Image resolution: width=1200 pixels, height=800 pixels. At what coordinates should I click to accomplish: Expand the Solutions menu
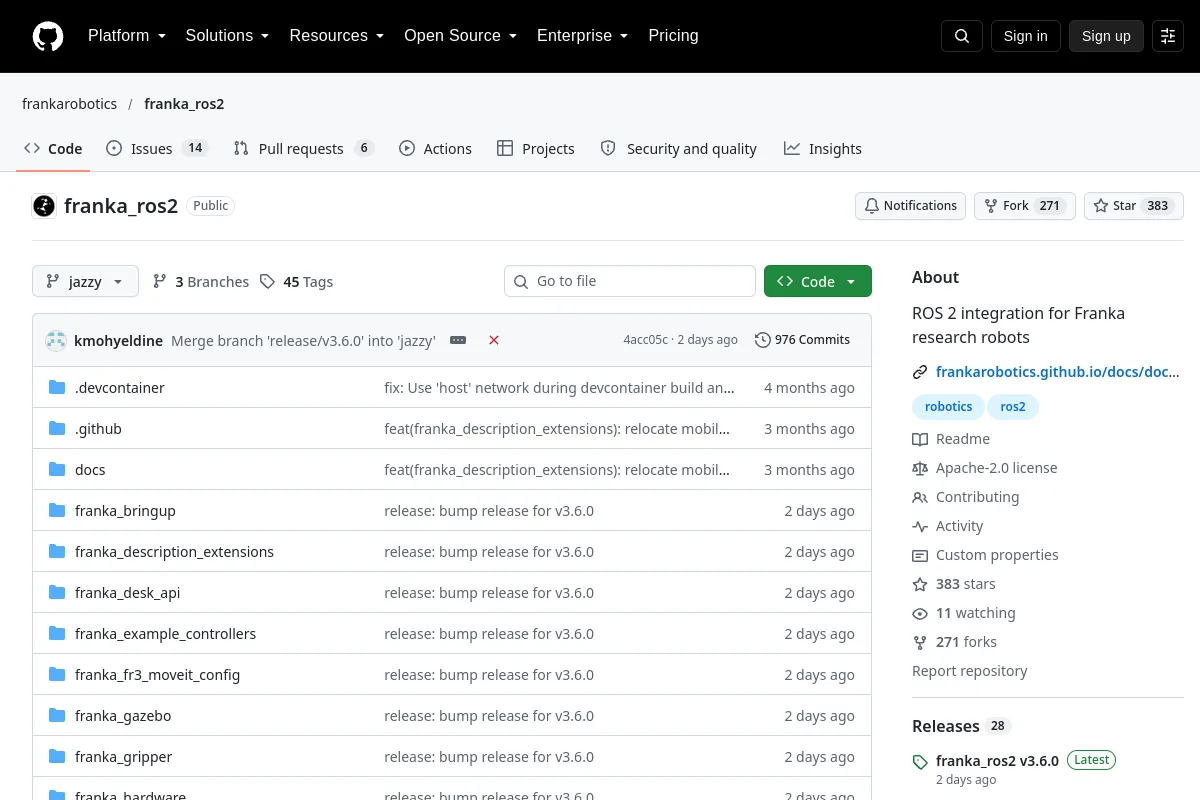227,36
